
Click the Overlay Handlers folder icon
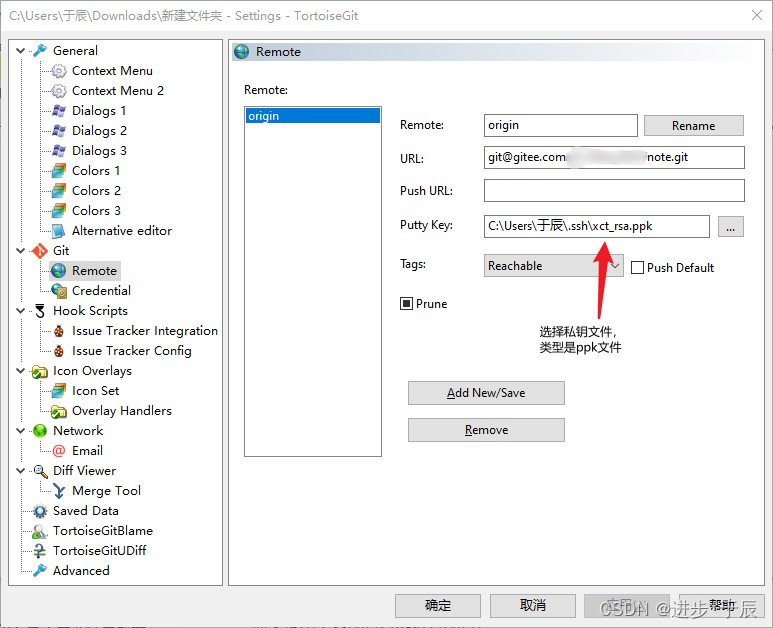click(x=59, y=411)
